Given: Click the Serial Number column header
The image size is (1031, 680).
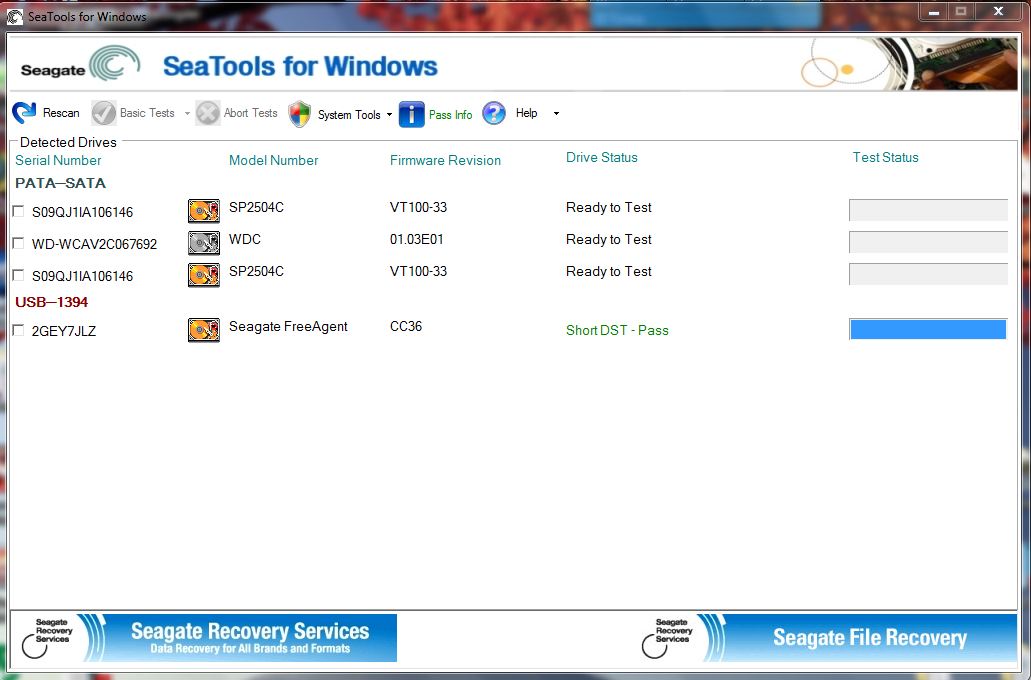Looking at the screenshot, I should [x=58, y=160].
